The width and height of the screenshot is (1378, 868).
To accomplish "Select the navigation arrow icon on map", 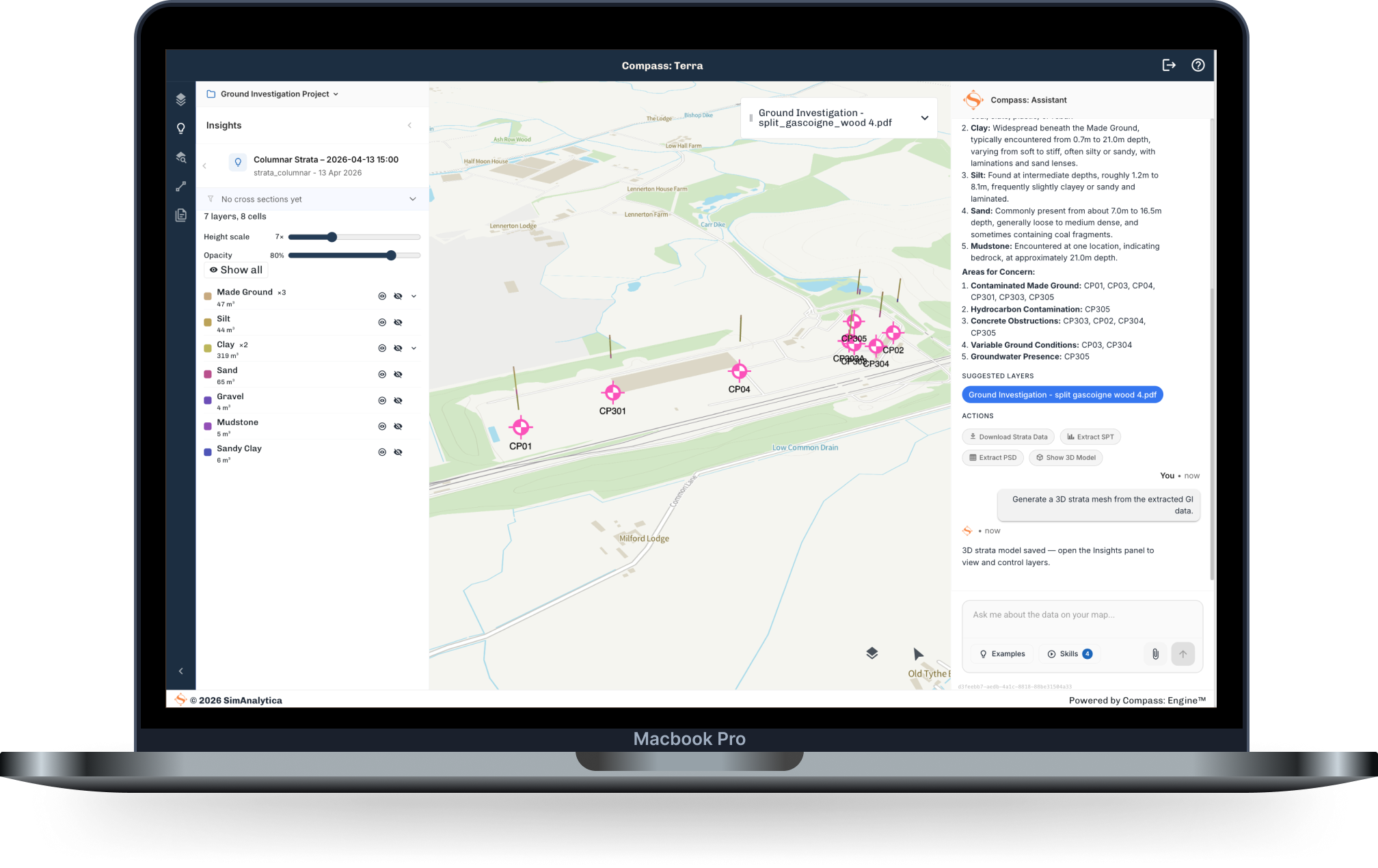I will pos(918,653).
